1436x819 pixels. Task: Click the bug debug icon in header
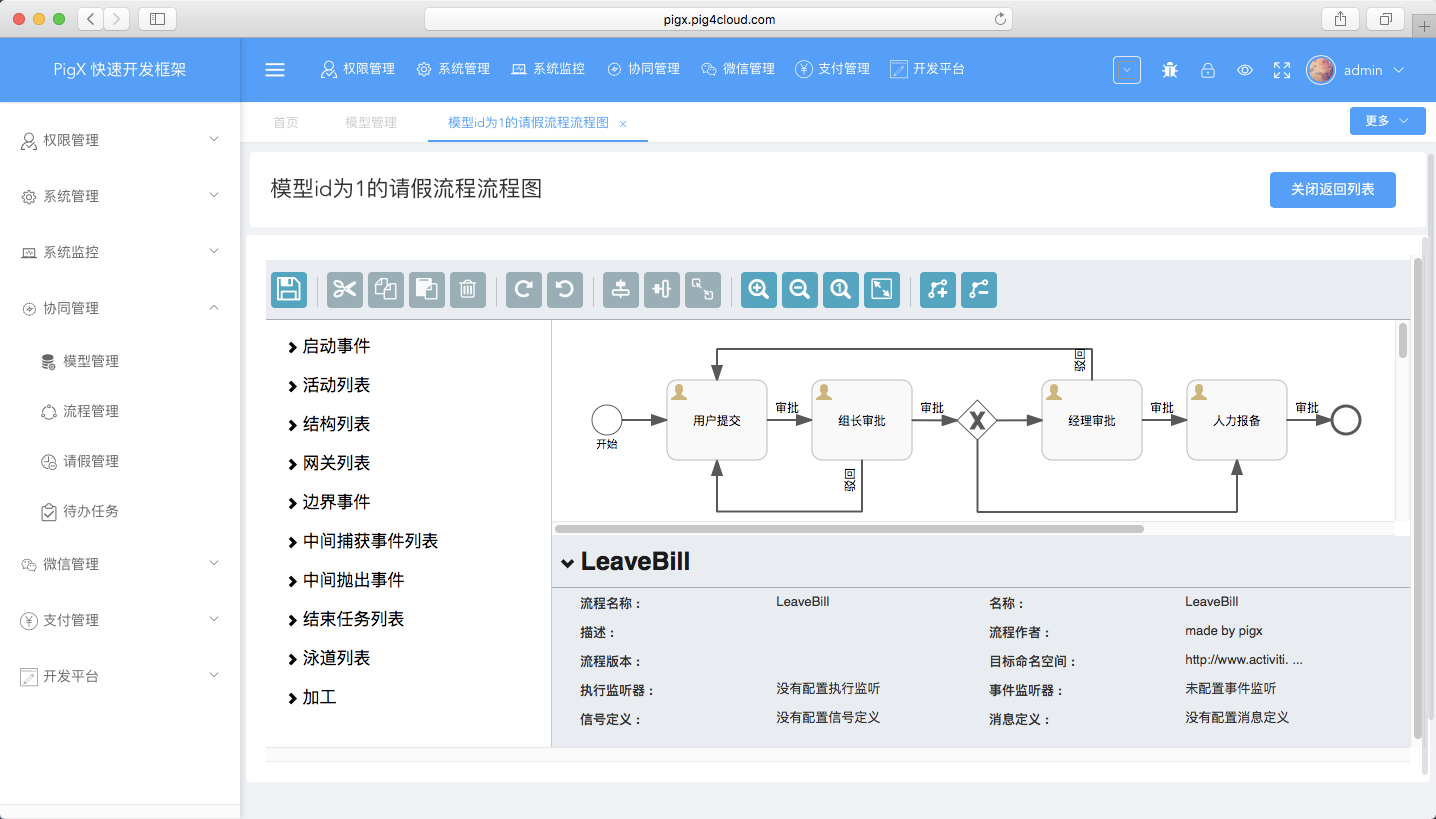point(1170,70)
